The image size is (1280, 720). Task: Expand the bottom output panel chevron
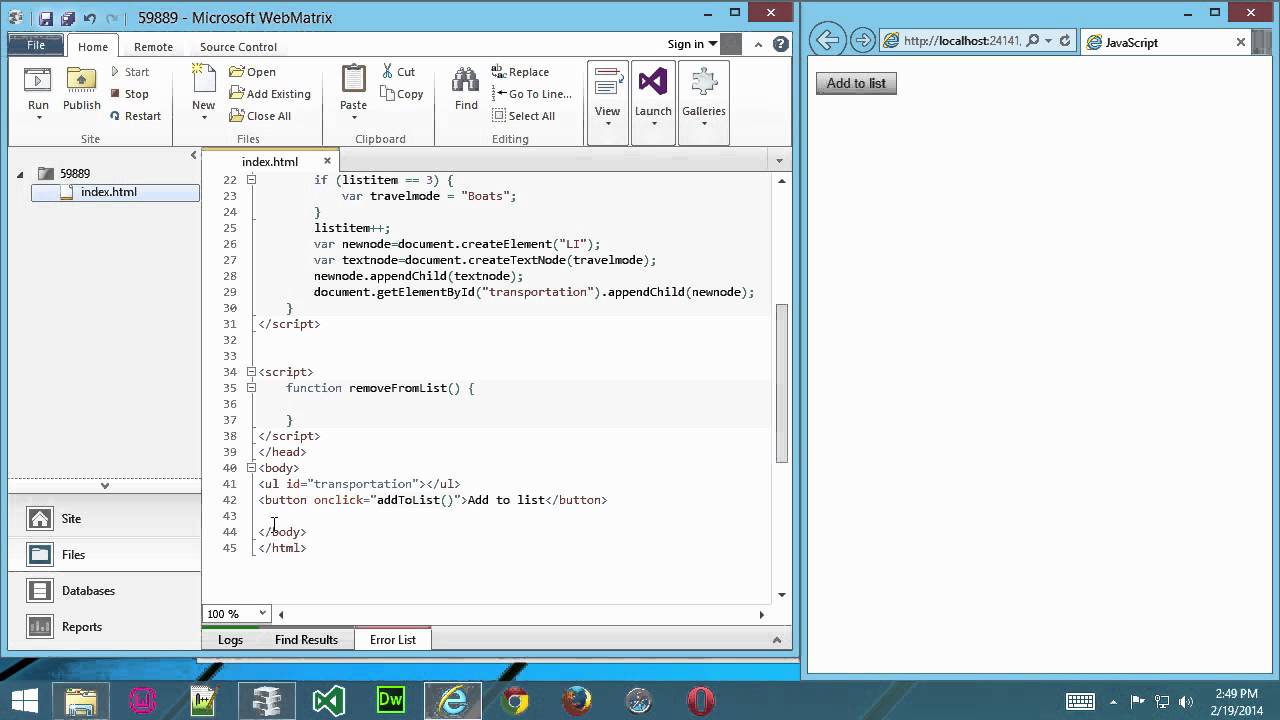coord(776,640)
